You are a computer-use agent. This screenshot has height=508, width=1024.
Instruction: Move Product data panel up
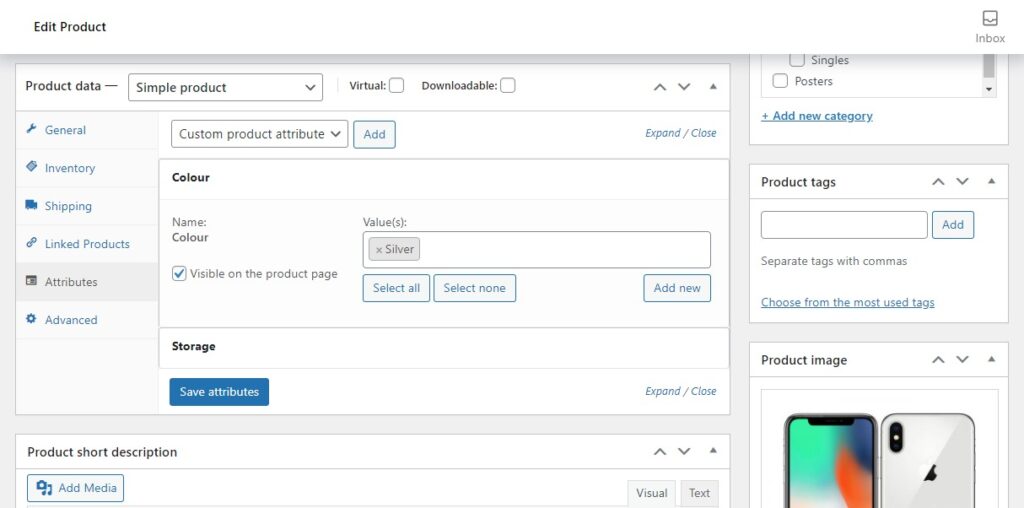(x=660, y=87)
